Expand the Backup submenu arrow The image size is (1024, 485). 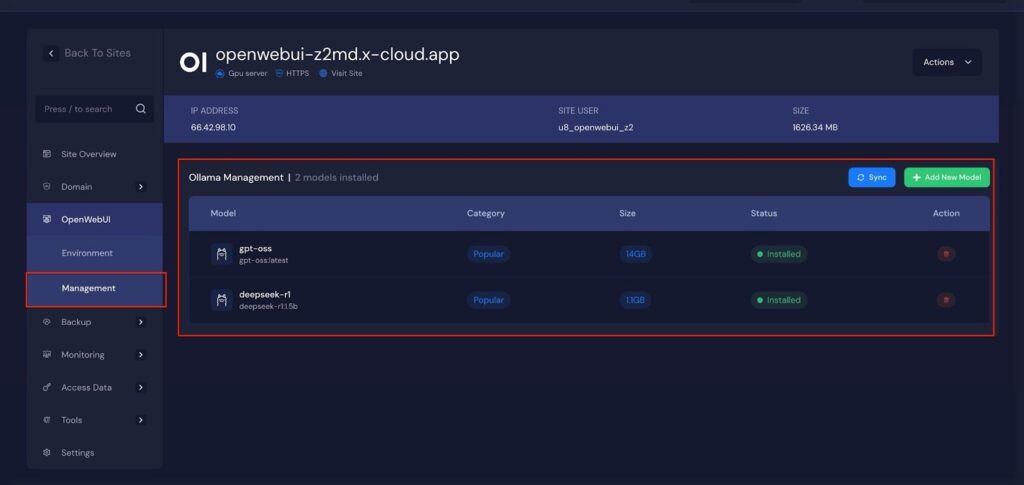pos(141,322)
